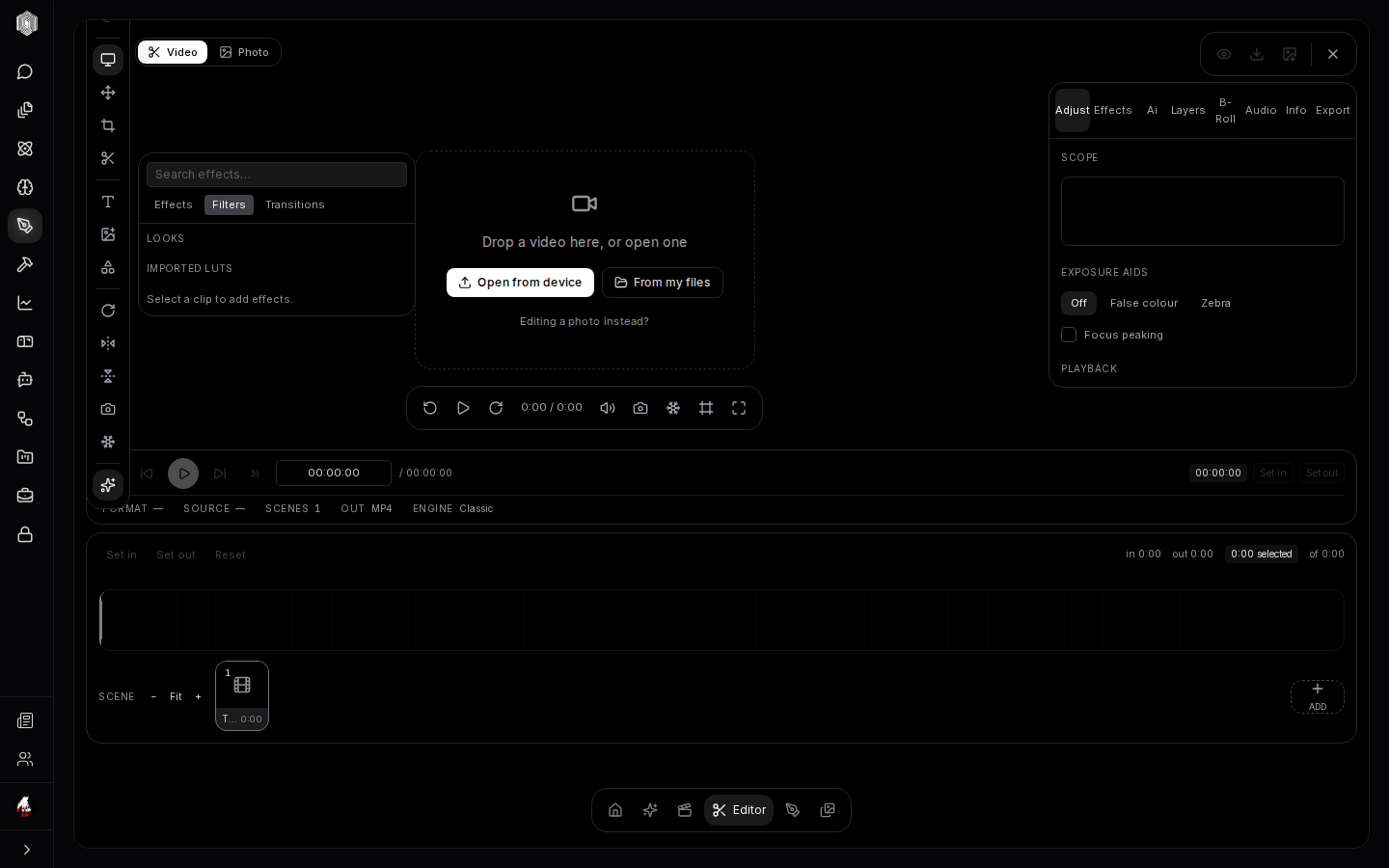The width and height of the screenshot is (1389, 868).
Task: Go to home in the bottom dock
Action: tap(615, 810)
